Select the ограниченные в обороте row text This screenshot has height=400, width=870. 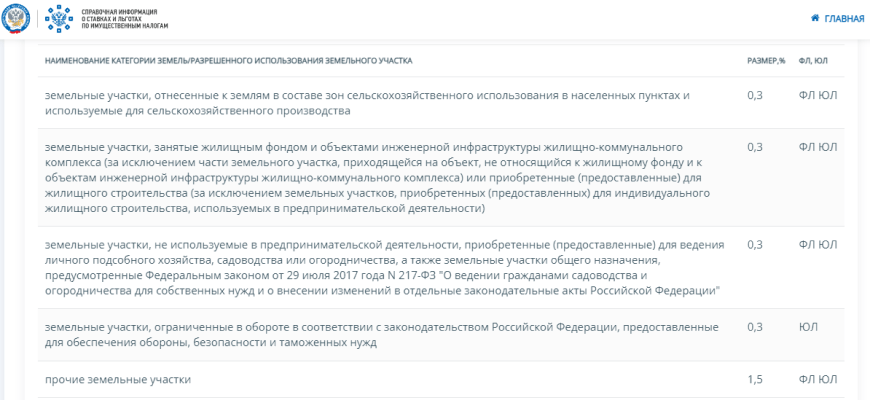click(382, 335)
